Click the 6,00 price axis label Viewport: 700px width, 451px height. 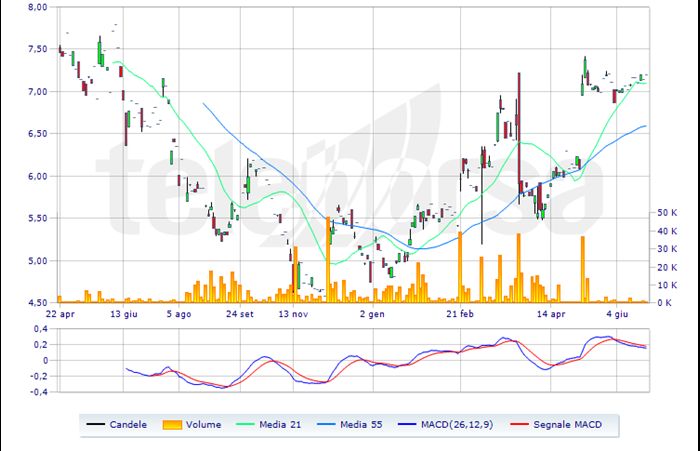(x=38, y=176)
